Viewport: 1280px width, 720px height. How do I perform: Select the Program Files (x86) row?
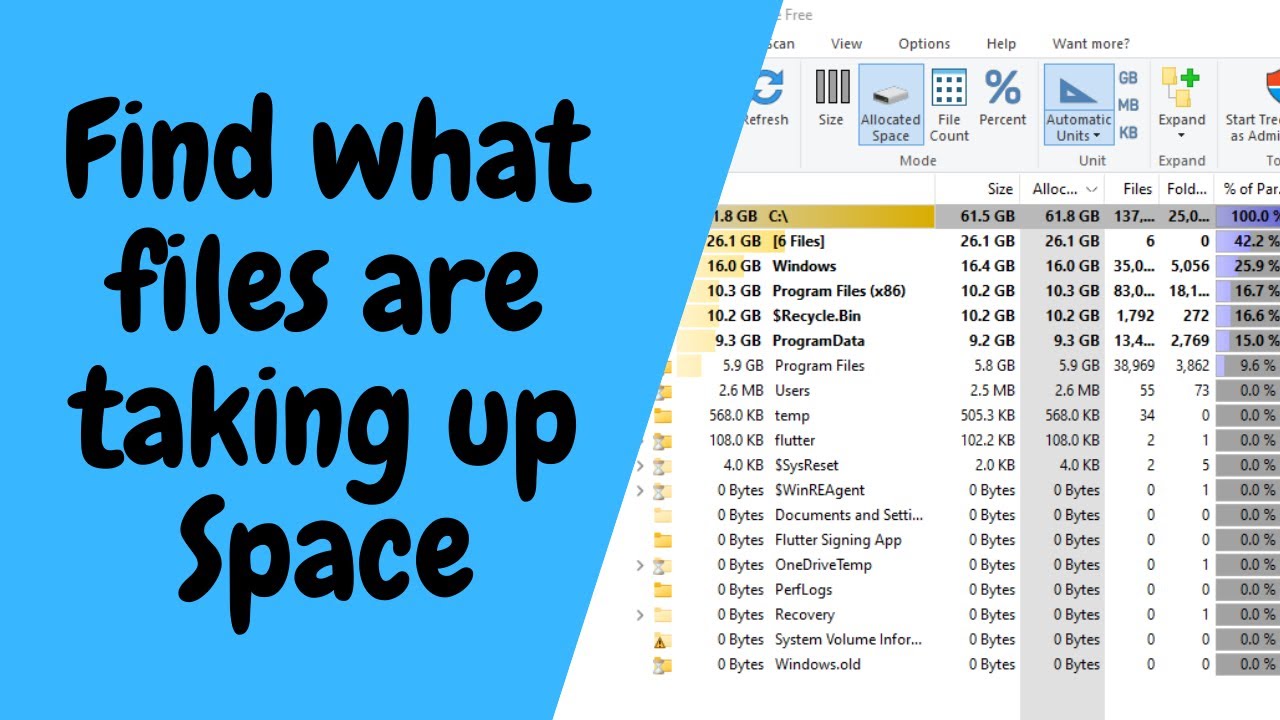coord(981,291)
